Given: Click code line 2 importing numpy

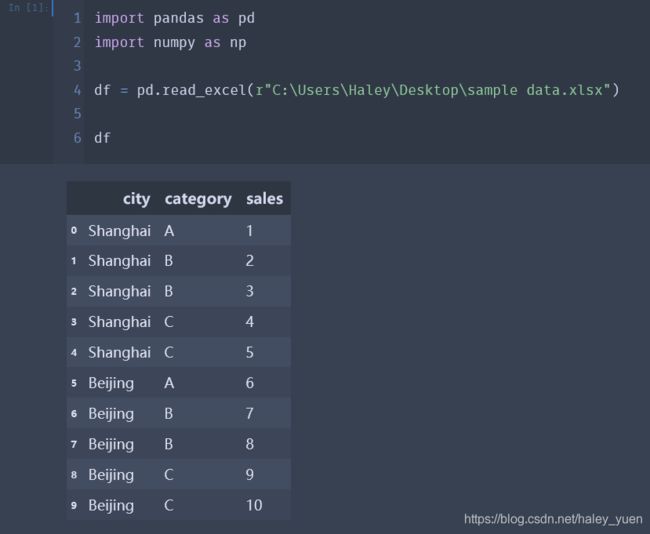Looking at the screenshot, I should point(170,42).
